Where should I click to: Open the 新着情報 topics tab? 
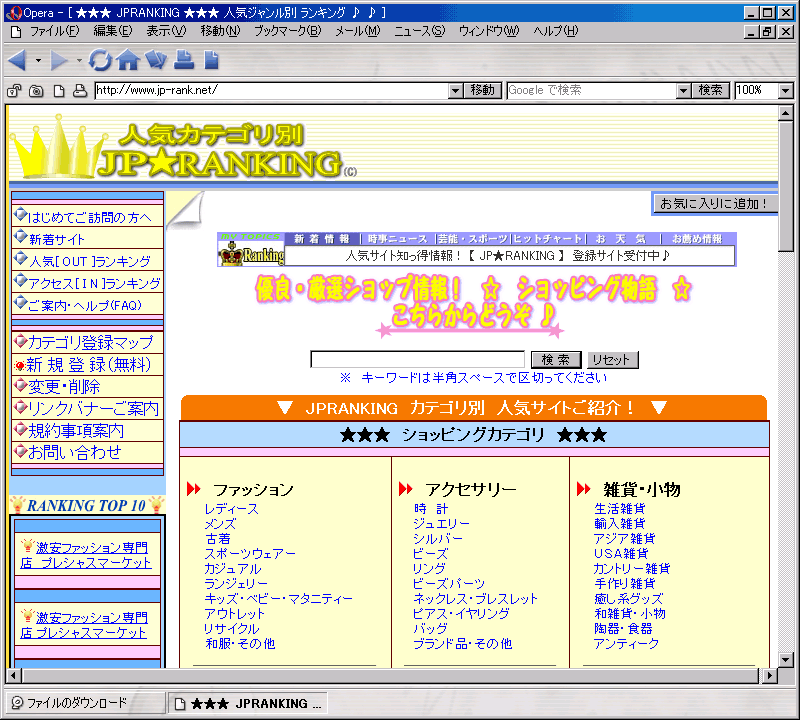point(321,239)
